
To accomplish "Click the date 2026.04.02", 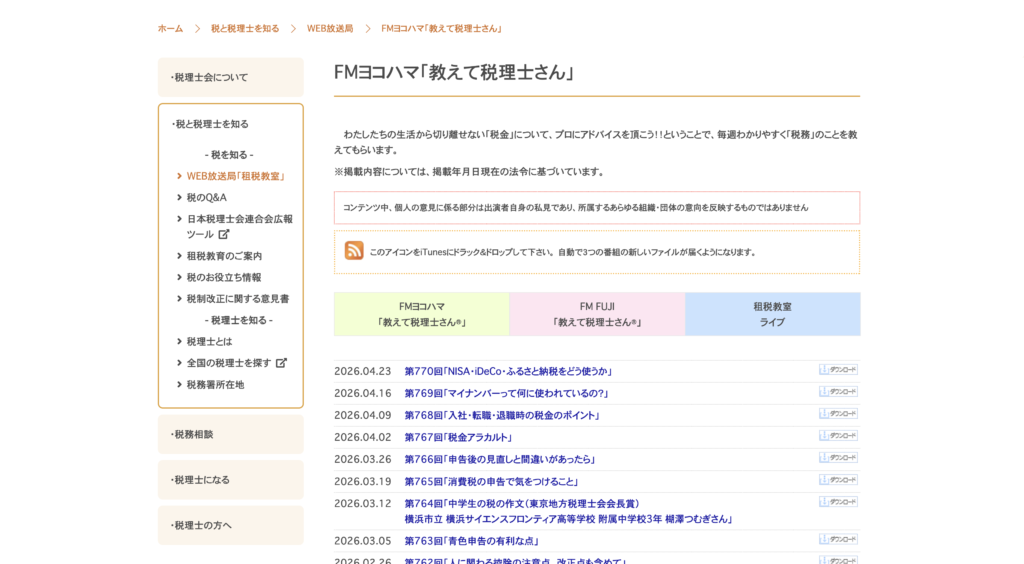I will (362, 437).
